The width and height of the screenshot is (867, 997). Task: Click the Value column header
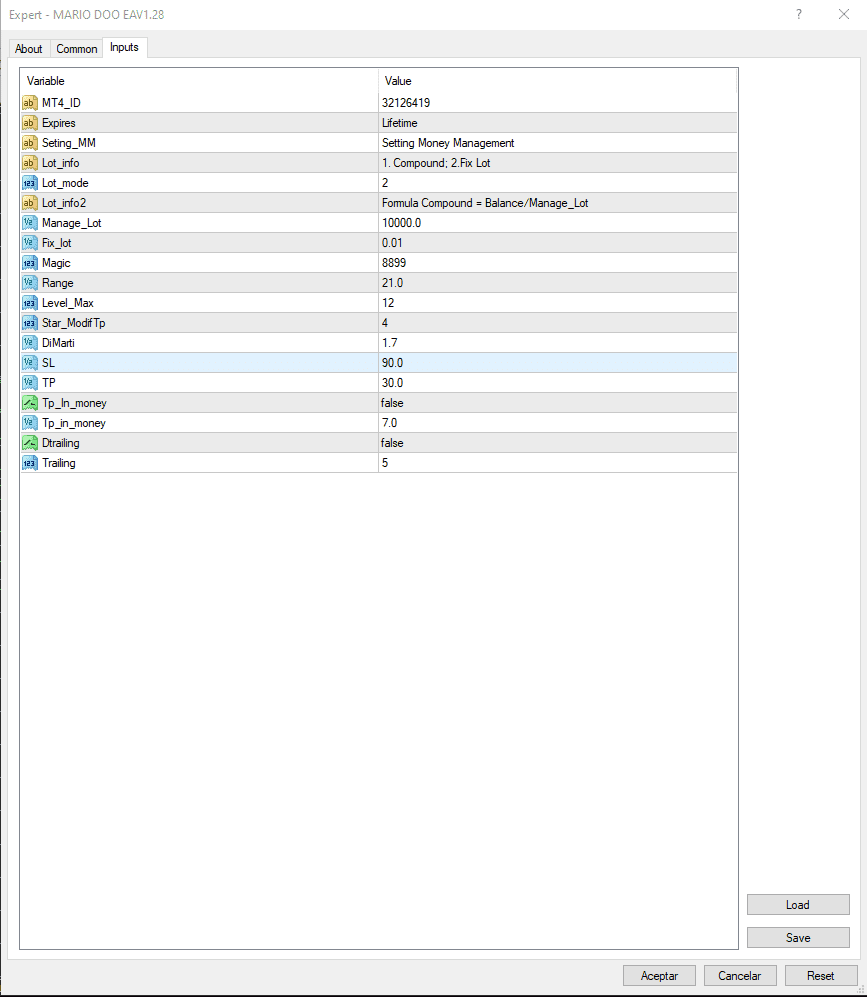(557, 81)
